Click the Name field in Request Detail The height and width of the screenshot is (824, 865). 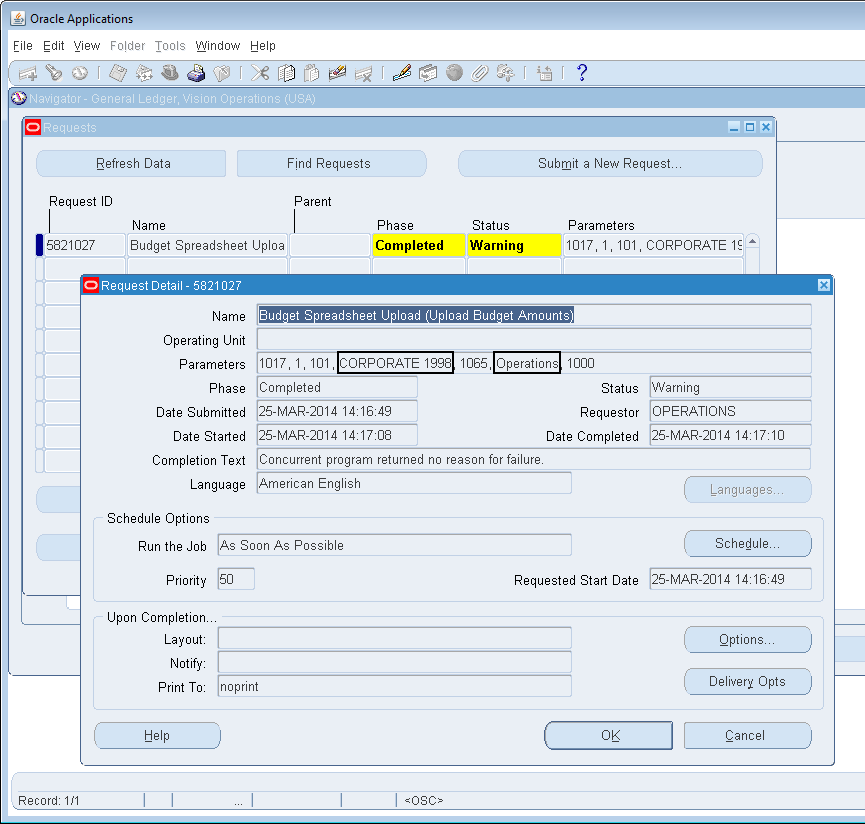click(534, 315)
